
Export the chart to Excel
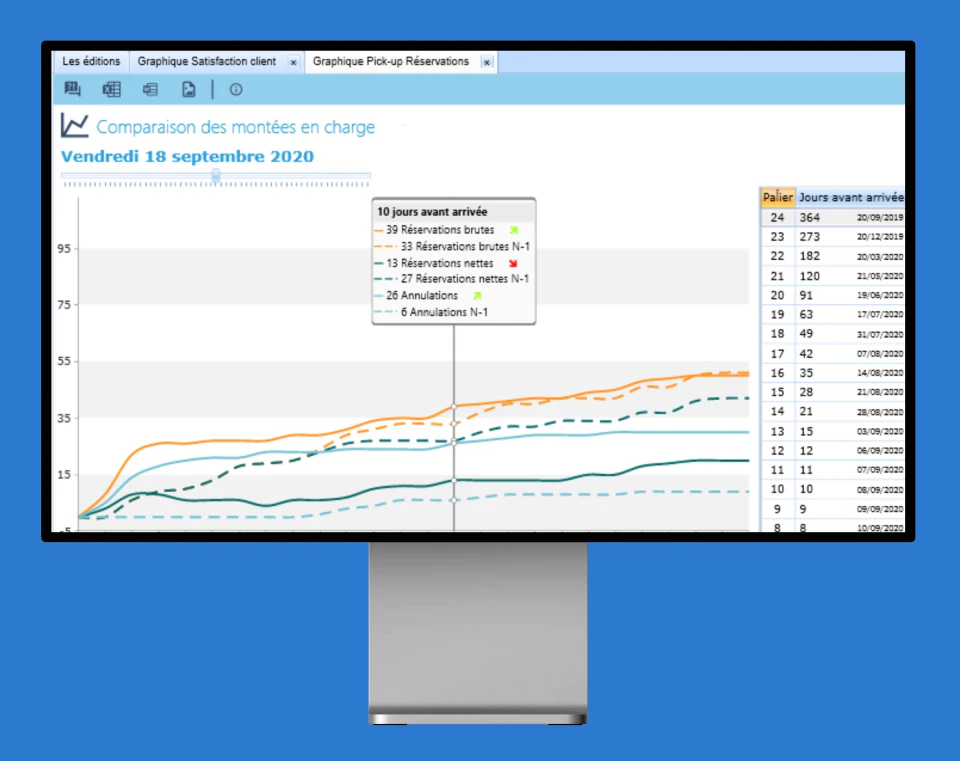[x=112, y=90]
